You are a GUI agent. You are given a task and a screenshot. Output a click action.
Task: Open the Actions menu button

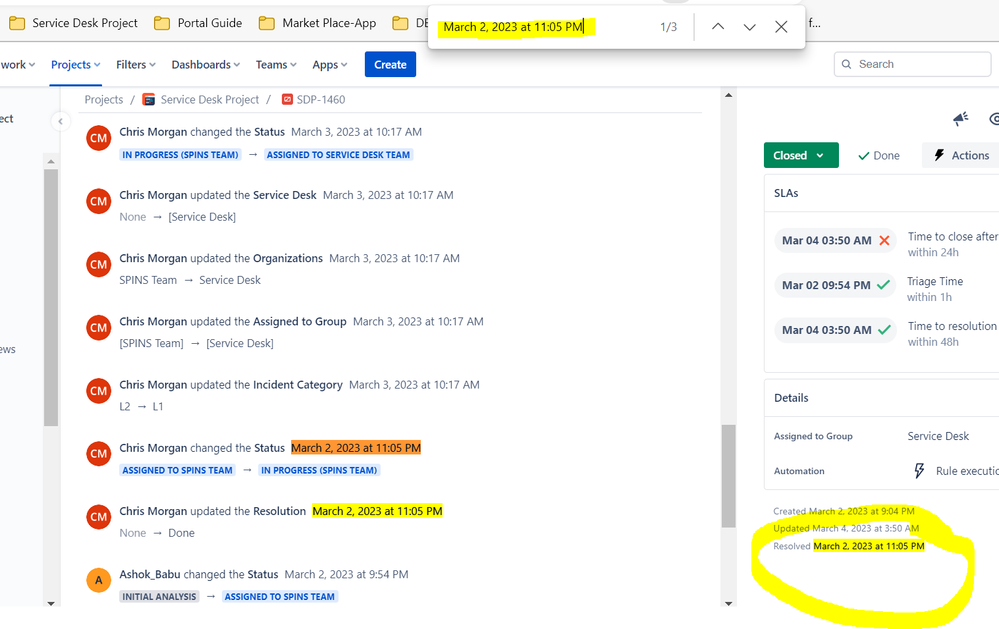961,155
